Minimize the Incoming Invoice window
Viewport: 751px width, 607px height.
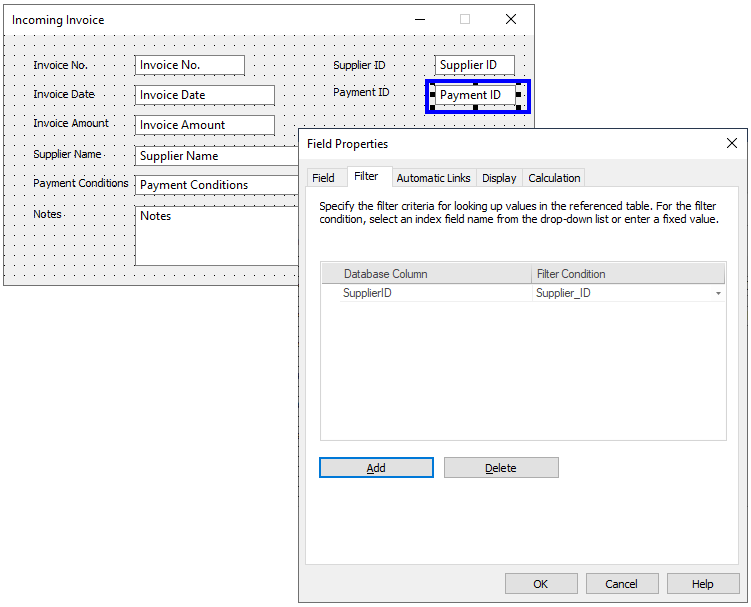[x=419, y=19]
